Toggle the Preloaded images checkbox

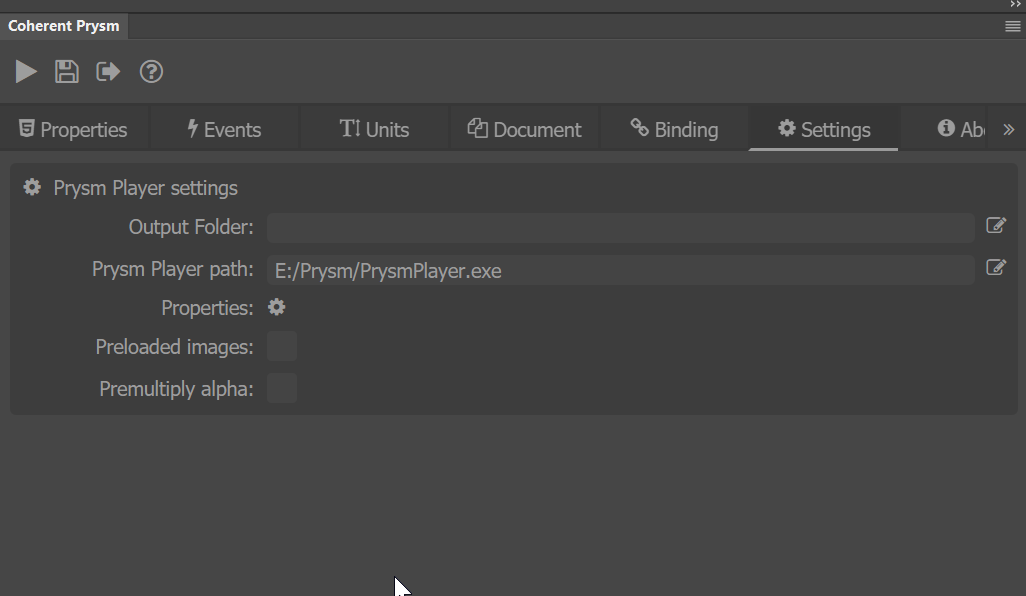pos(282,346)
